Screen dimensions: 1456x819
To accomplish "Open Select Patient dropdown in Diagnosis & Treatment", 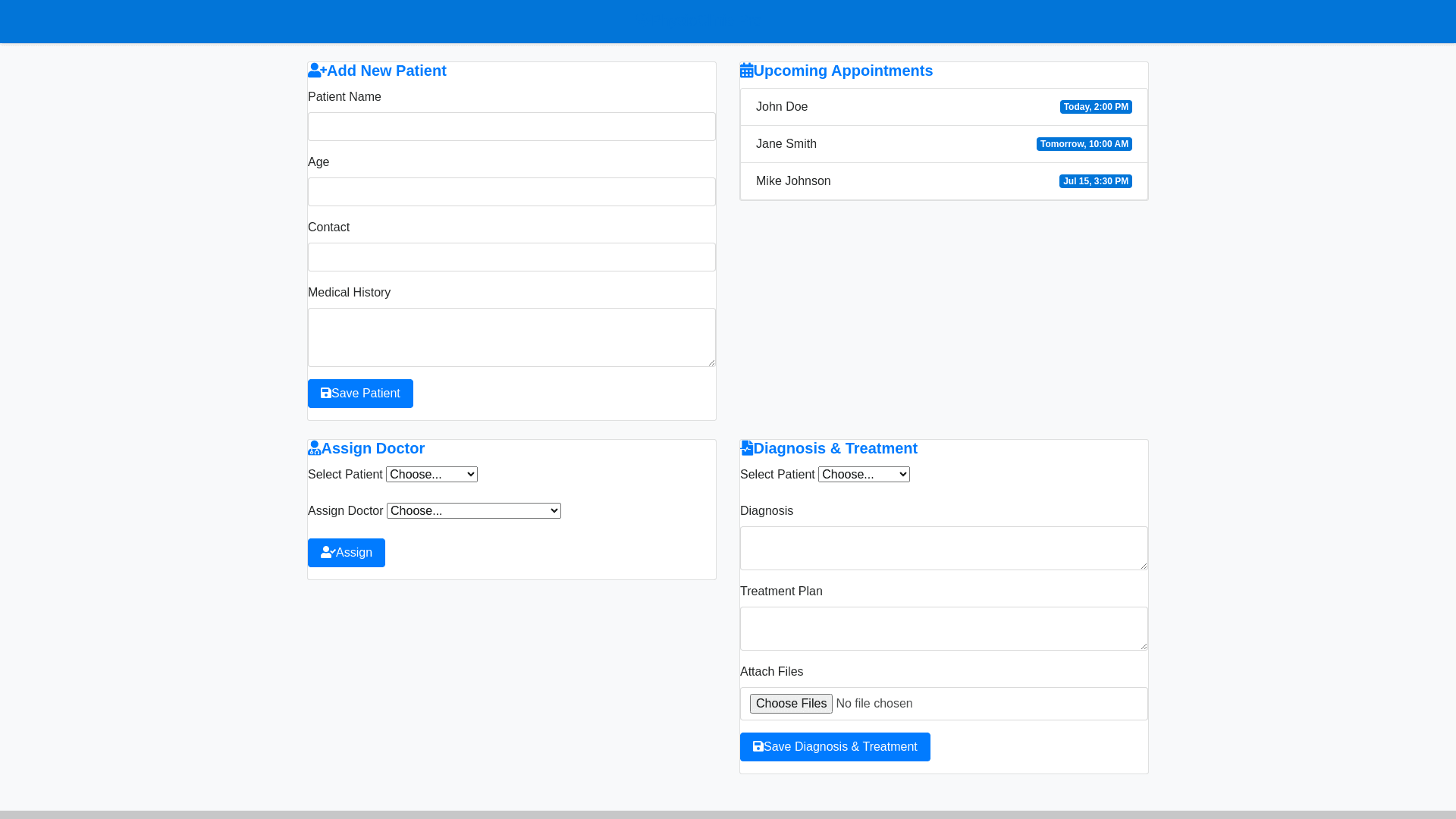I will tap(863, 474).
